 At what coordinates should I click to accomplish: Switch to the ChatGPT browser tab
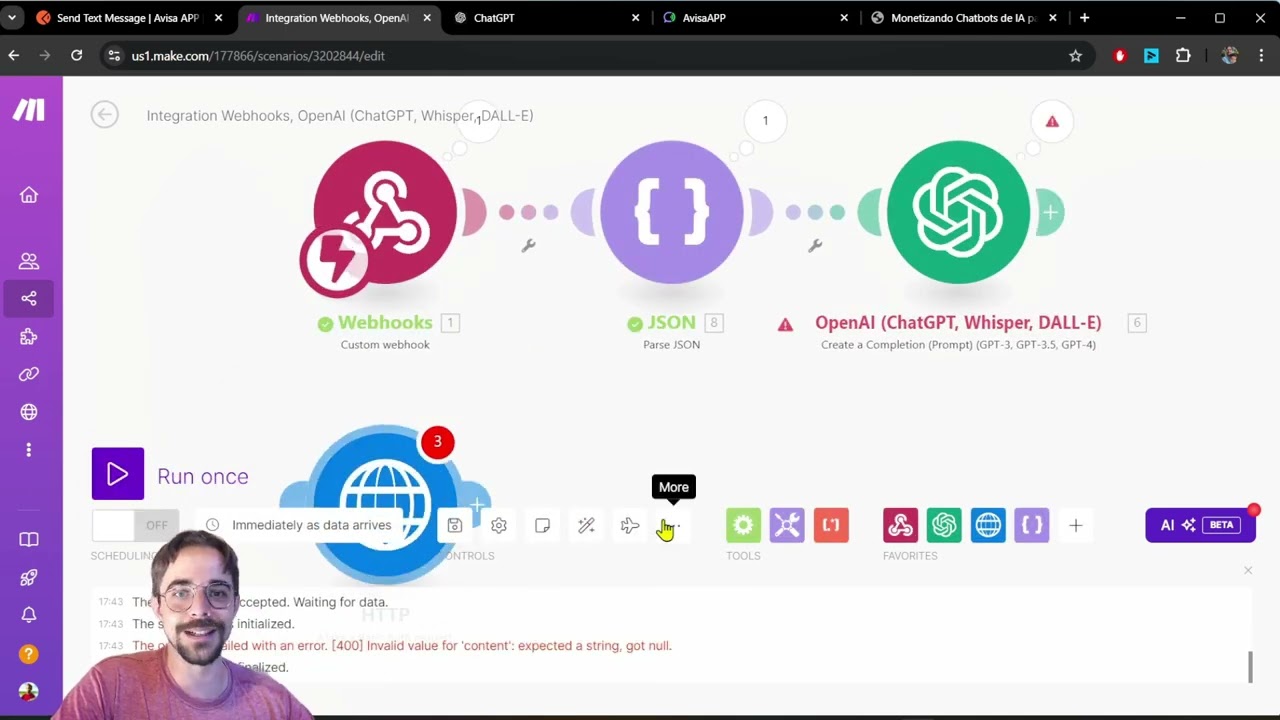click(x=546, y=18)
